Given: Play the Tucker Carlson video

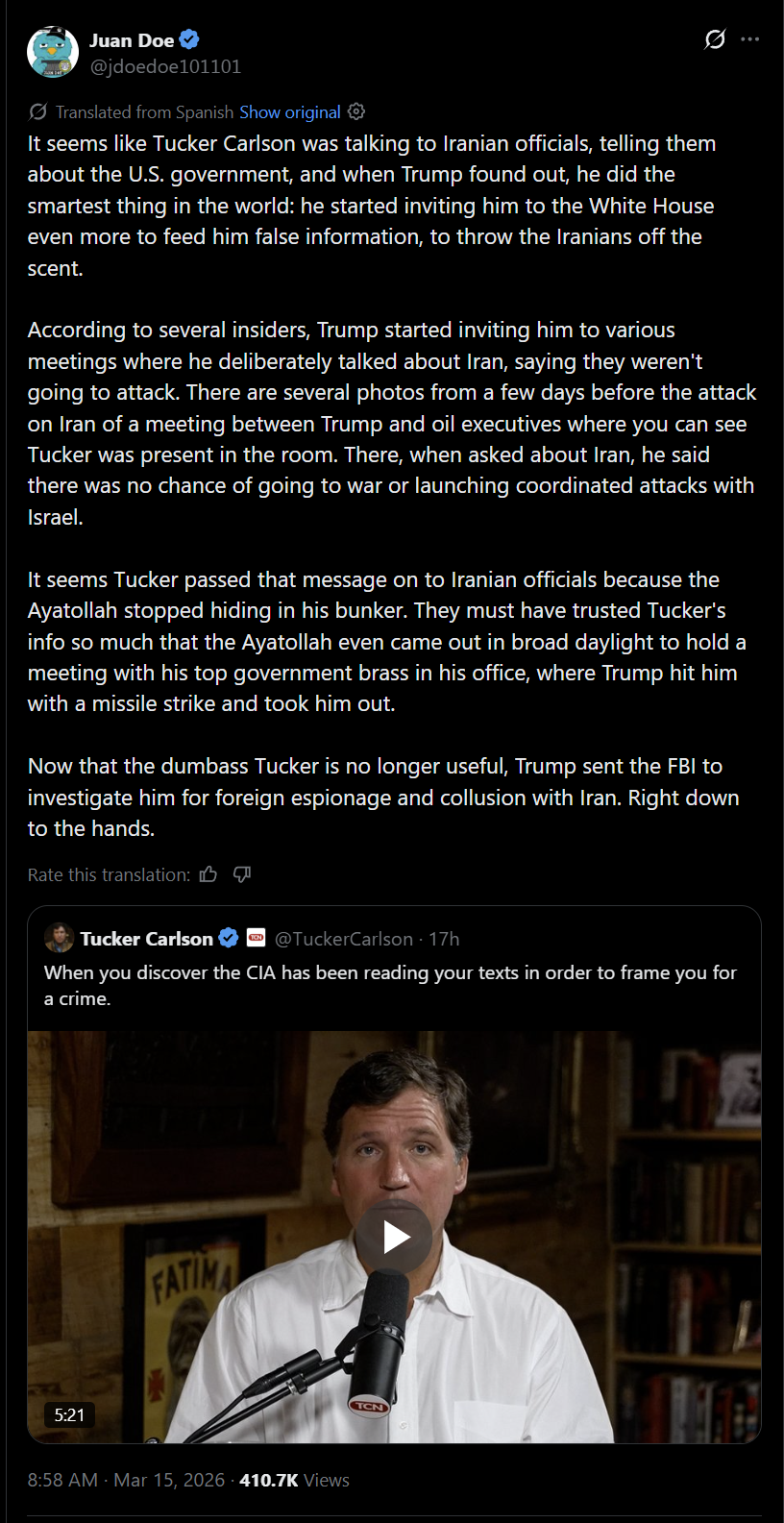Looking at the screenshot, I should tap(395, 1237).
